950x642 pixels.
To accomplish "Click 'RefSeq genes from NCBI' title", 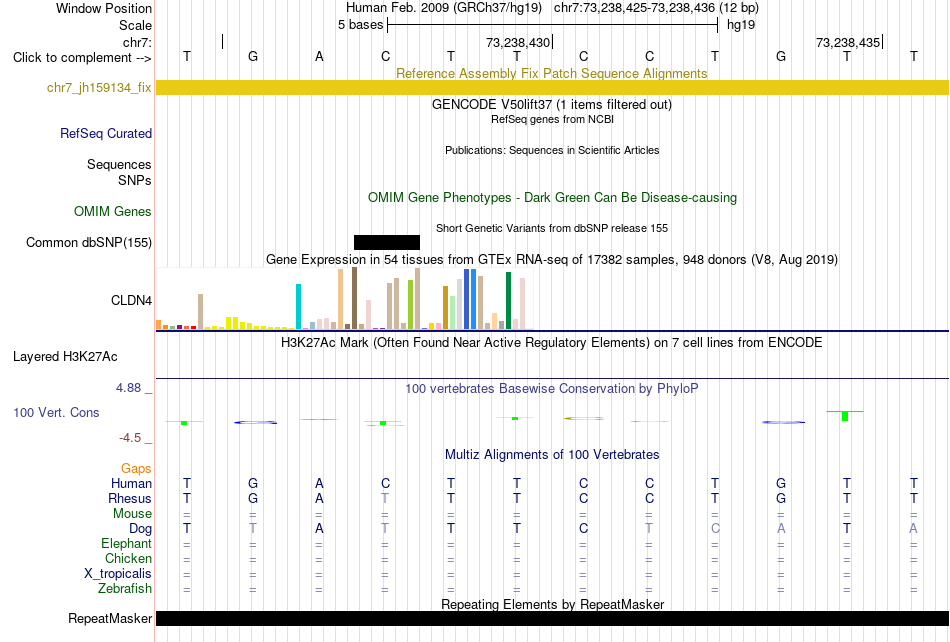I will (552, 119).
